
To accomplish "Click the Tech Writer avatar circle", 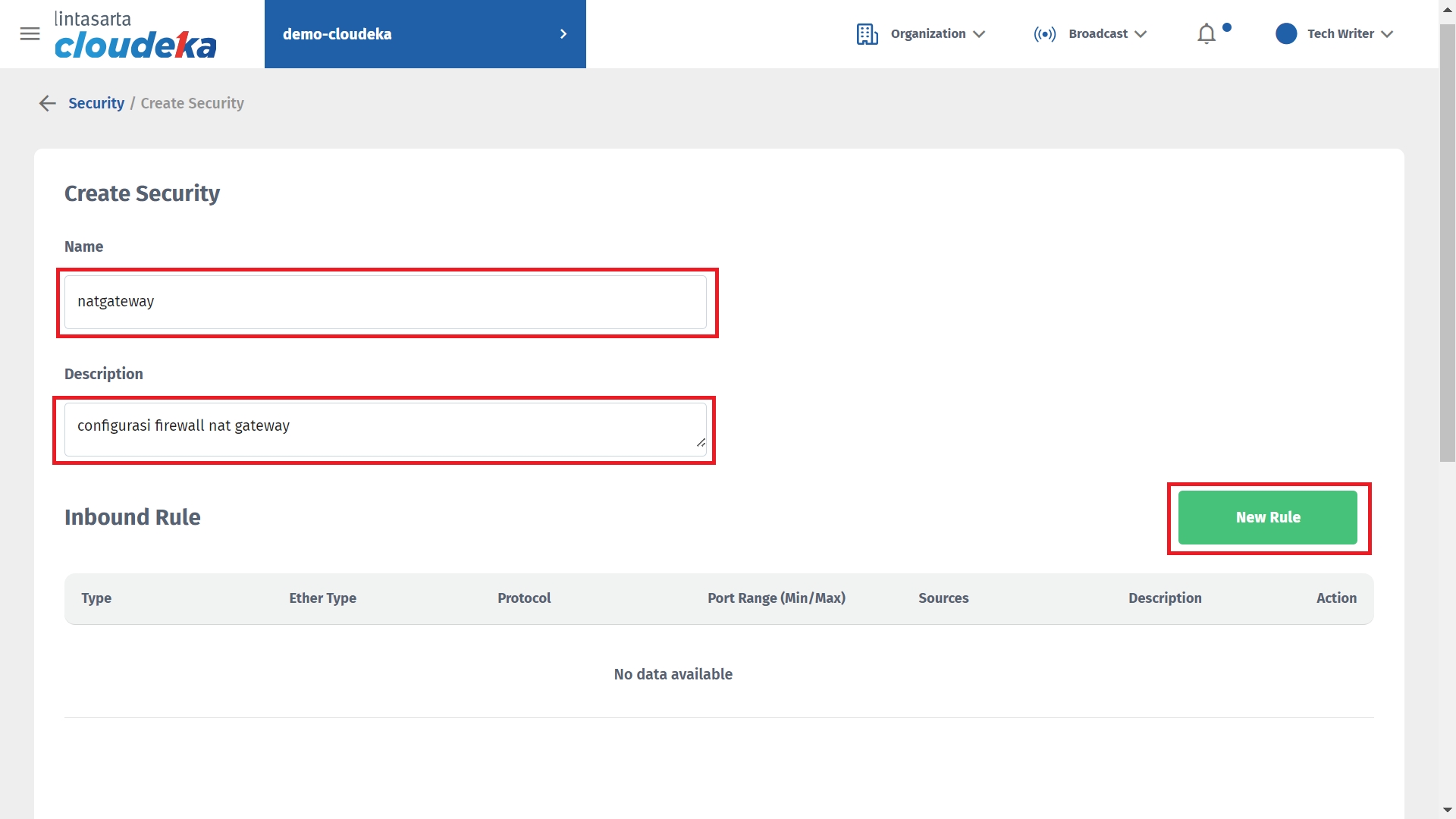I will click(x=1286, y=34).
